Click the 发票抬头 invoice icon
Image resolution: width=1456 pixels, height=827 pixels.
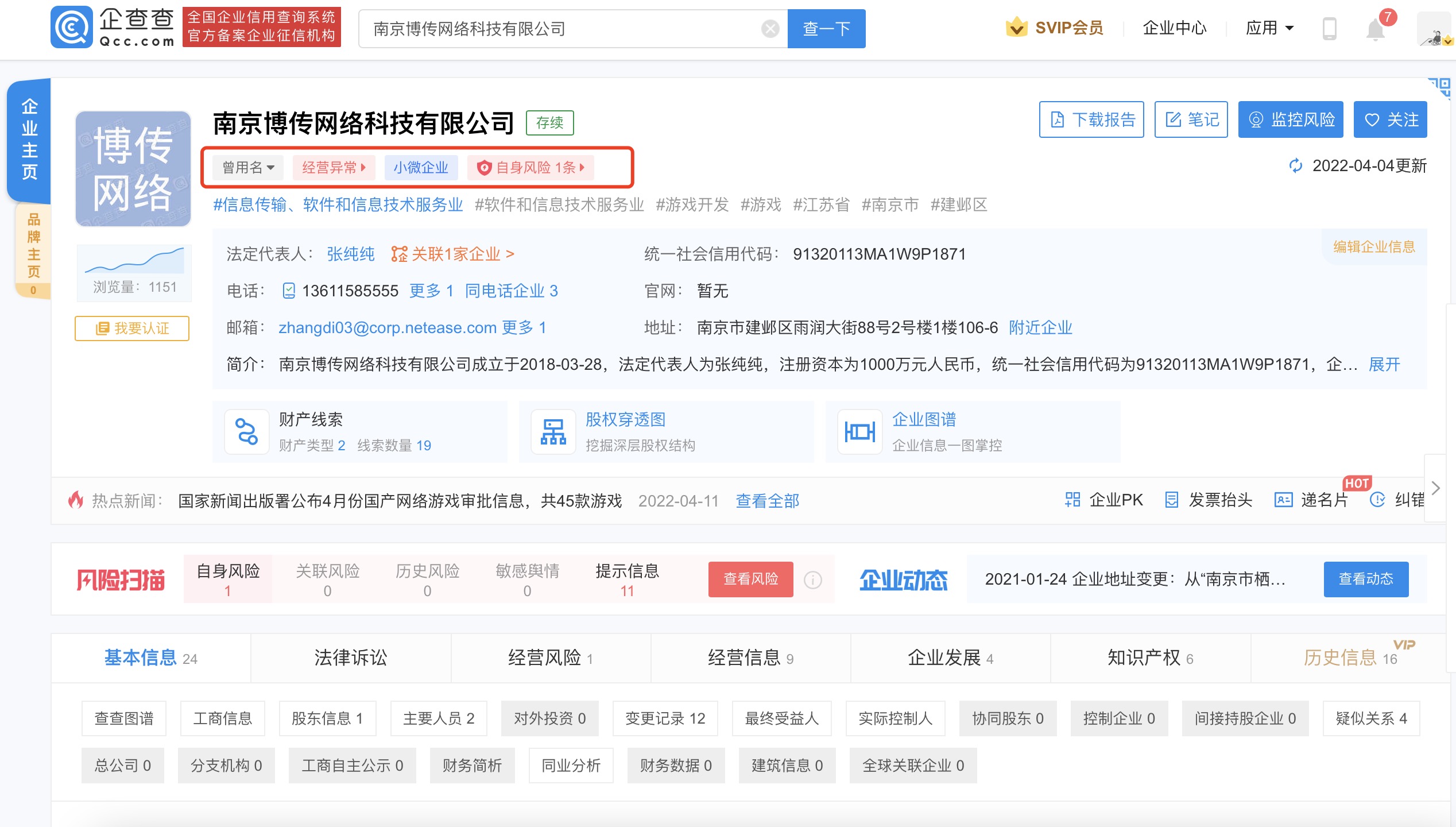pyautogui.click(x=1171, y=500)
